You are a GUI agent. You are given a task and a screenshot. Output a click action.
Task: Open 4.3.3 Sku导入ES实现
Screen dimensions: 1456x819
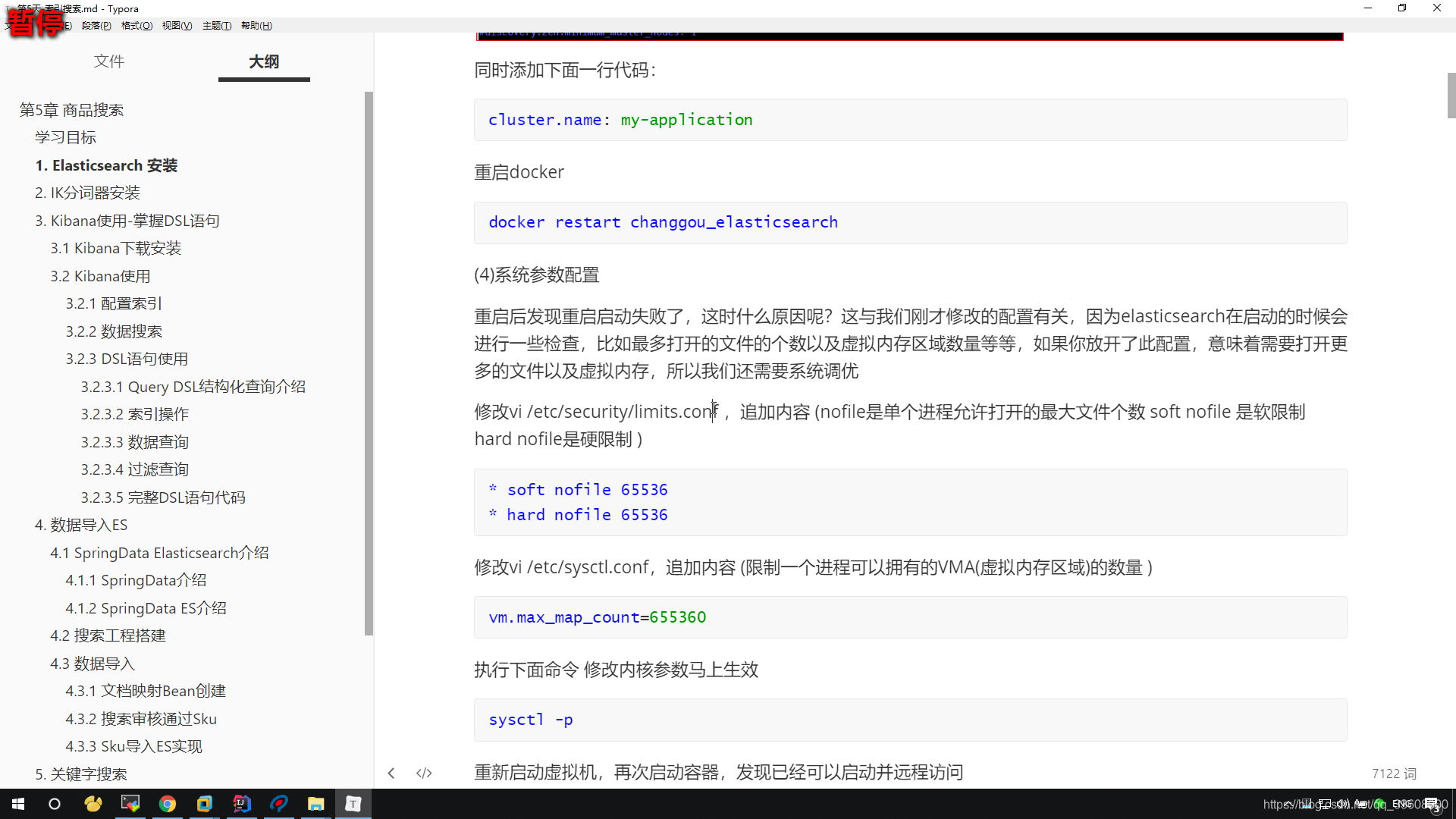click(133, 746)
